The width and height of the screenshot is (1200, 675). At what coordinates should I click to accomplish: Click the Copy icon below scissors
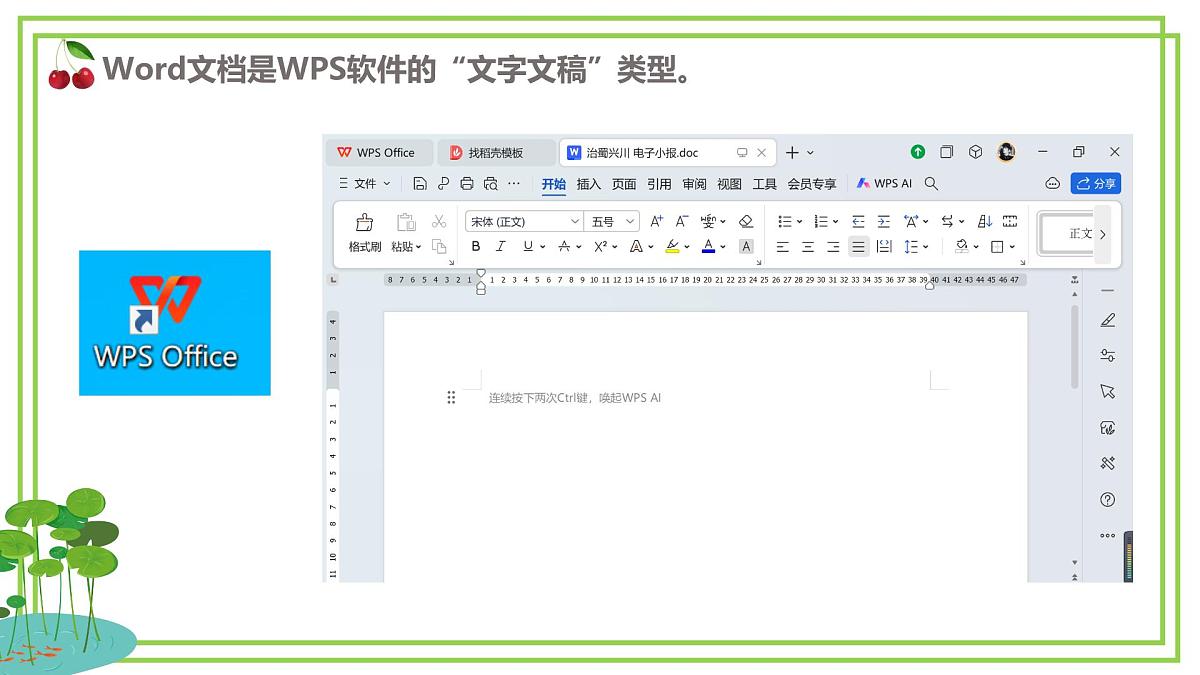[439, 246]
